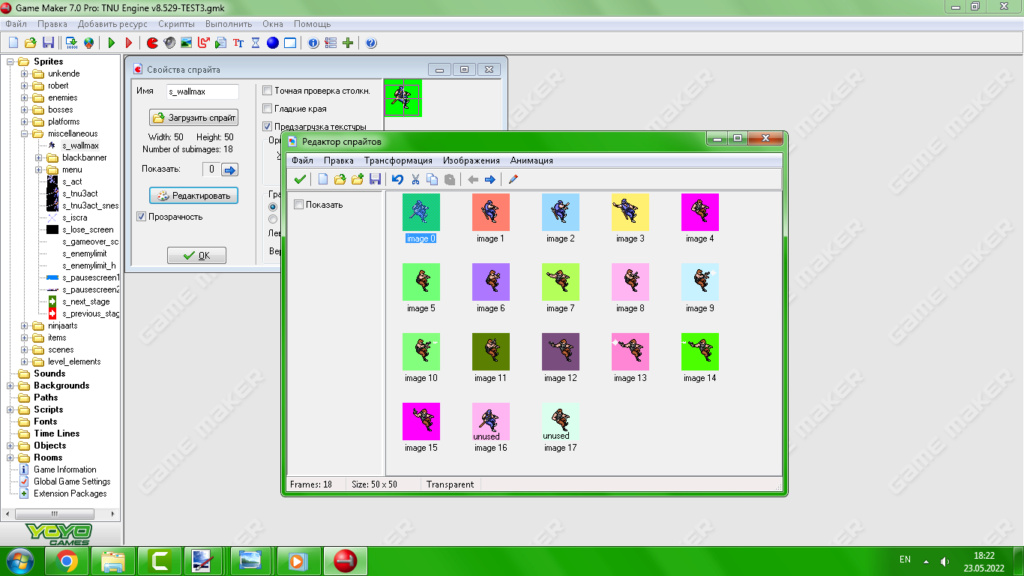Open Windows Start menu
1024x576 pixels.
(x=20, y=561)
